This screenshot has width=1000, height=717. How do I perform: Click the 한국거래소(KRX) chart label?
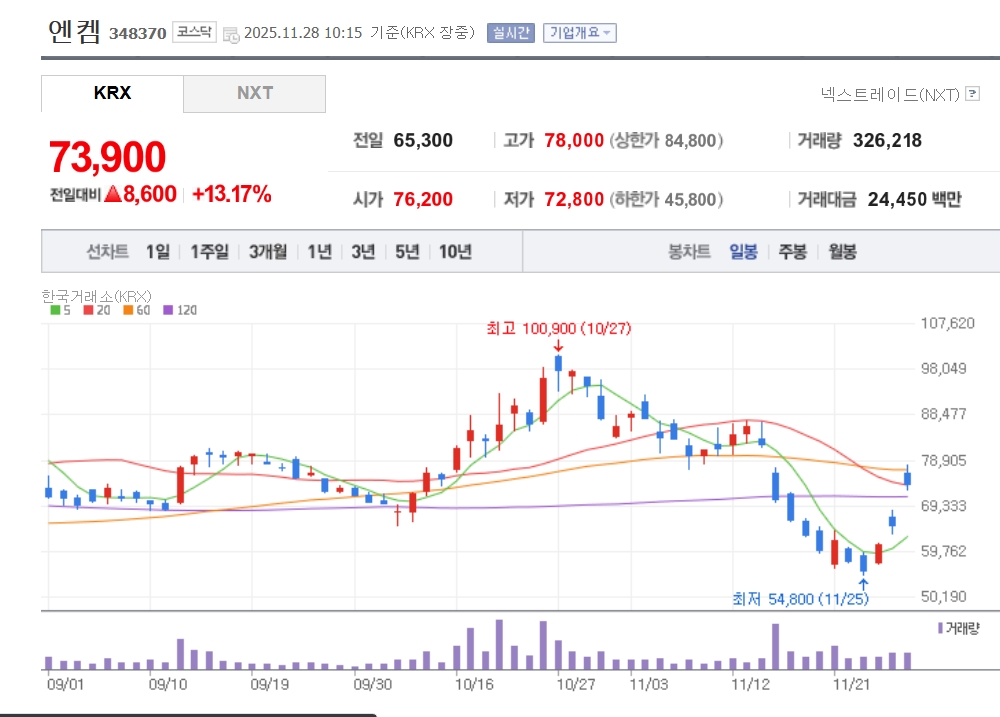[x=96, y=296]
